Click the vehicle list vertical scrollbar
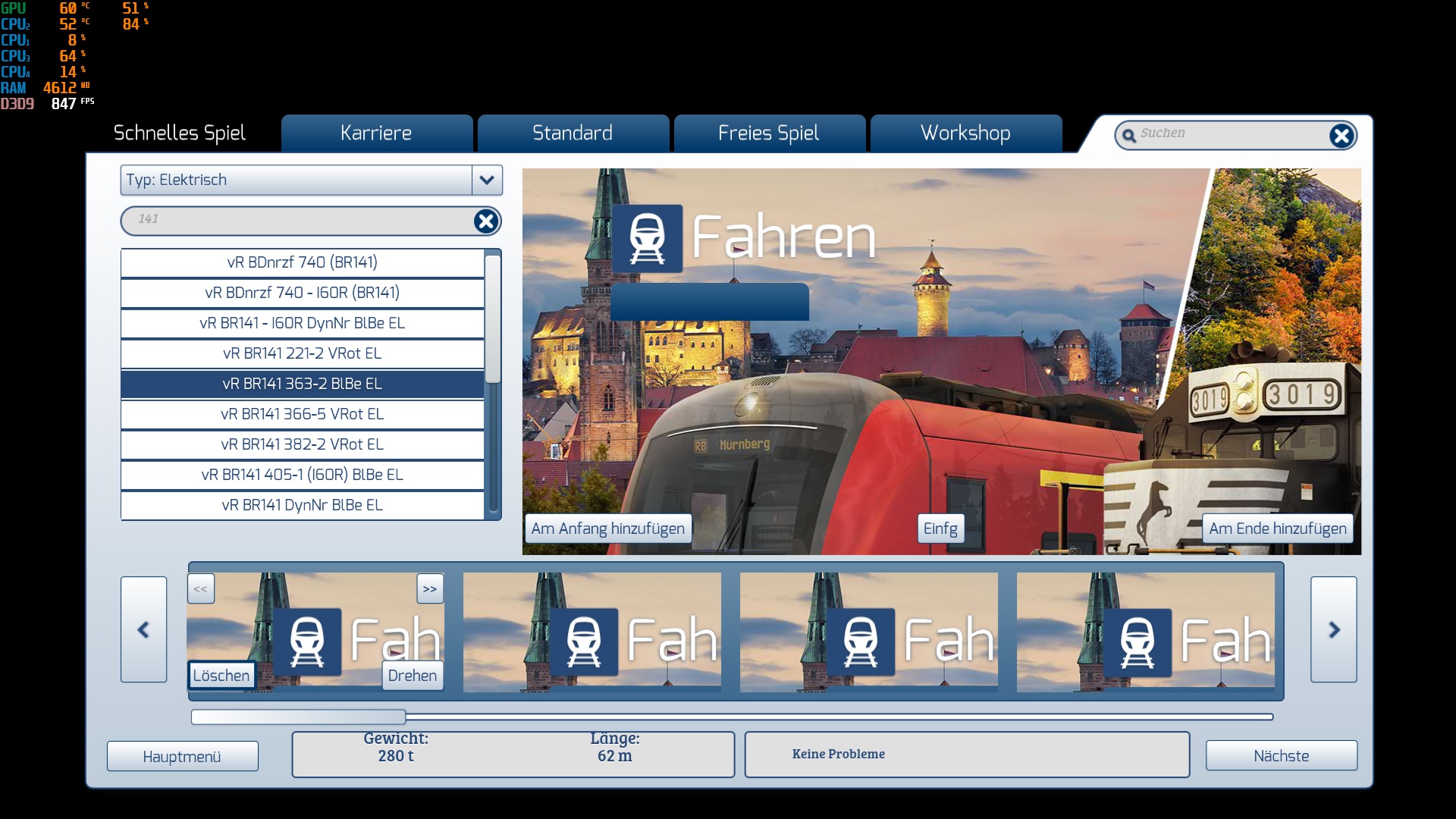 coord(493,318)
